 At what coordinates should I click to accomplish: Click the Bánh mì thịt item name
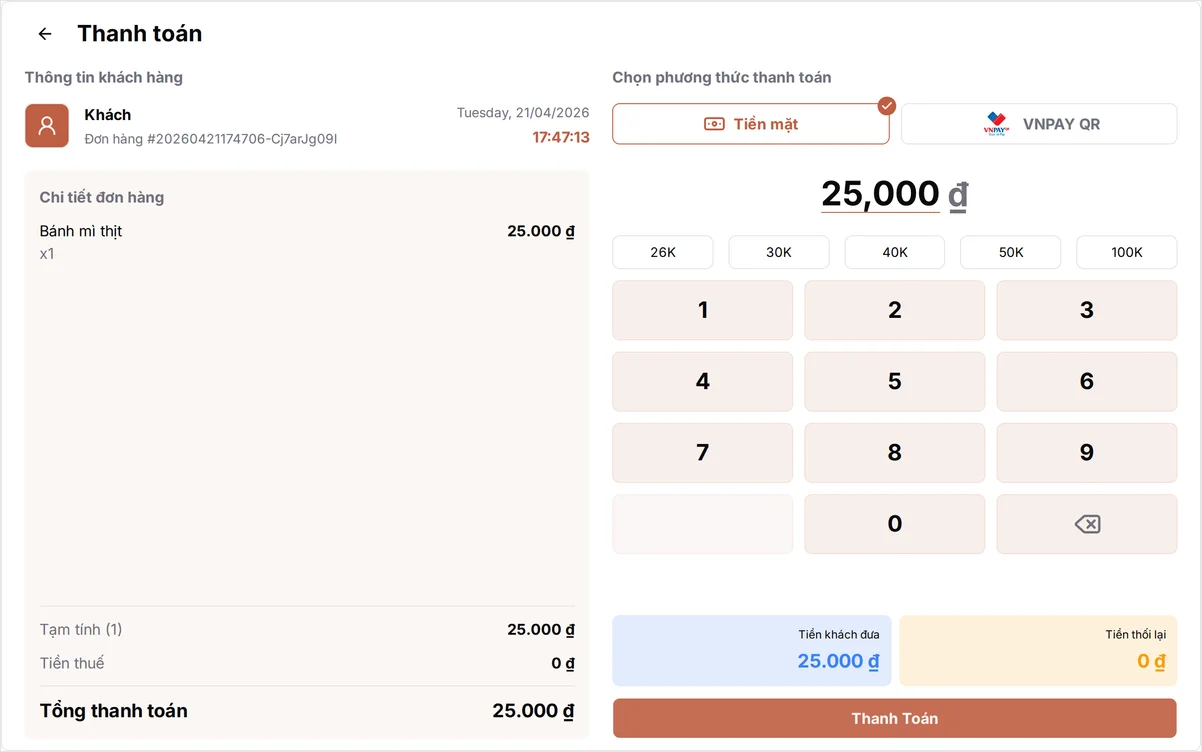click(81, 231)
